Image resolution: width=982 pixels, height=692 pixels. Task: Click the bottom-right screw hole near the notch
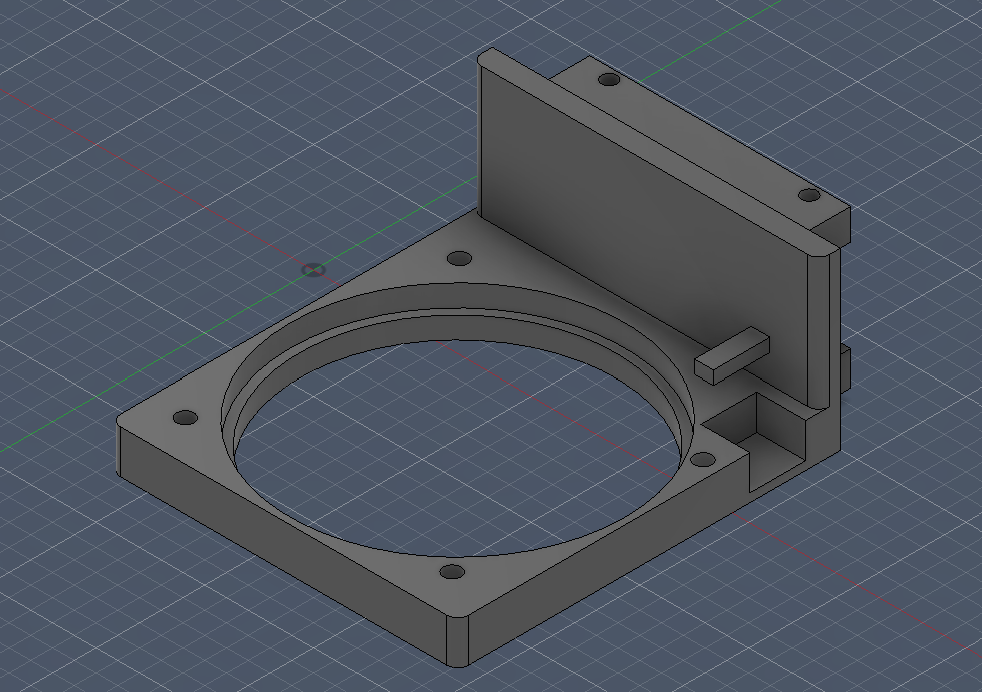pos(703,459)
